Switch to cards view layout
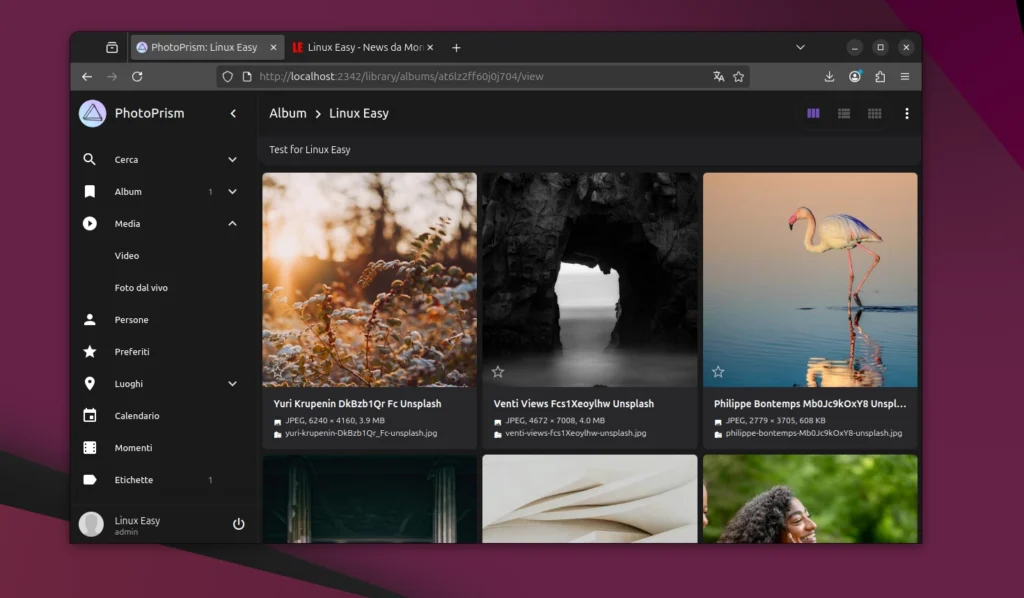The image size is (1024, 598). [x=813, y=114]
